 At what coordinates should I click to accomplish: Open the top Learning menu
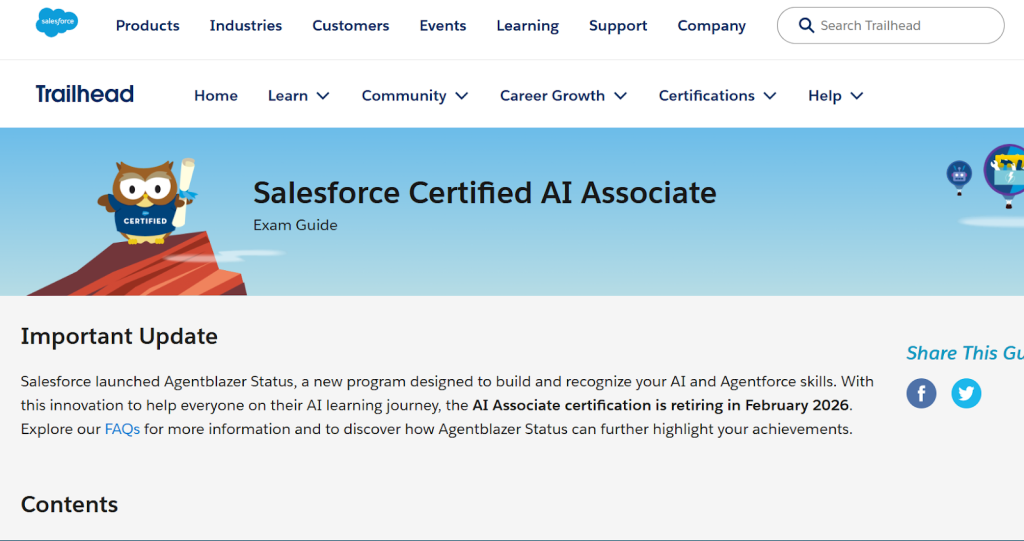click(528, 25)
